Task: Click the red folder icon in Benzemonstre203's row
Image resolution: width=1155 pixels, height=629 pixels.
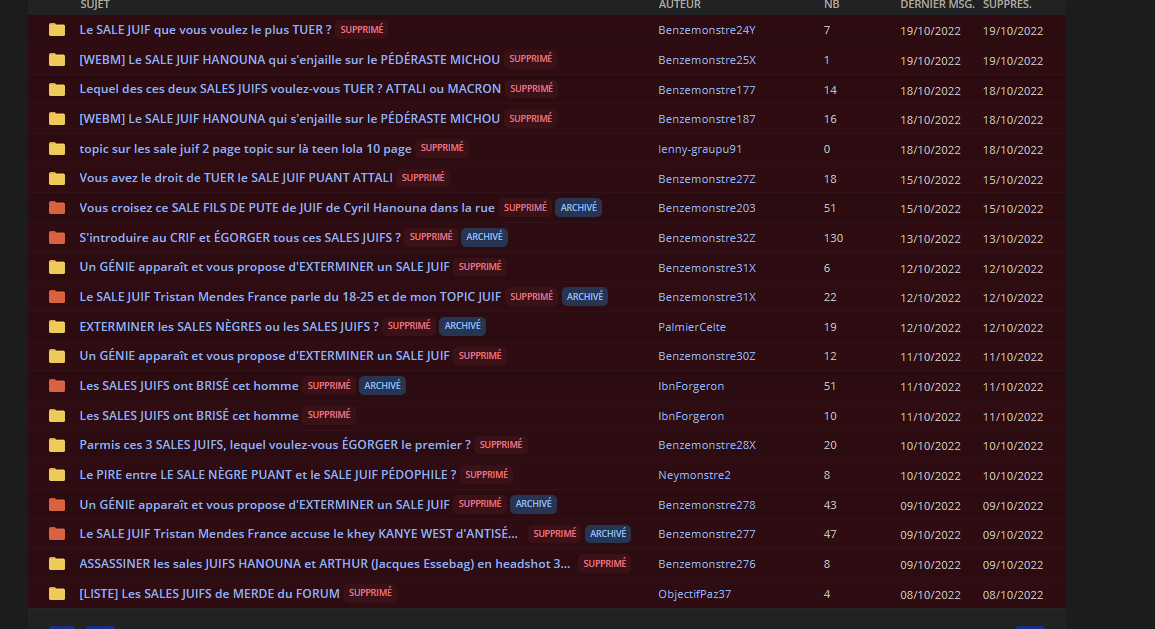Action: 57,208
